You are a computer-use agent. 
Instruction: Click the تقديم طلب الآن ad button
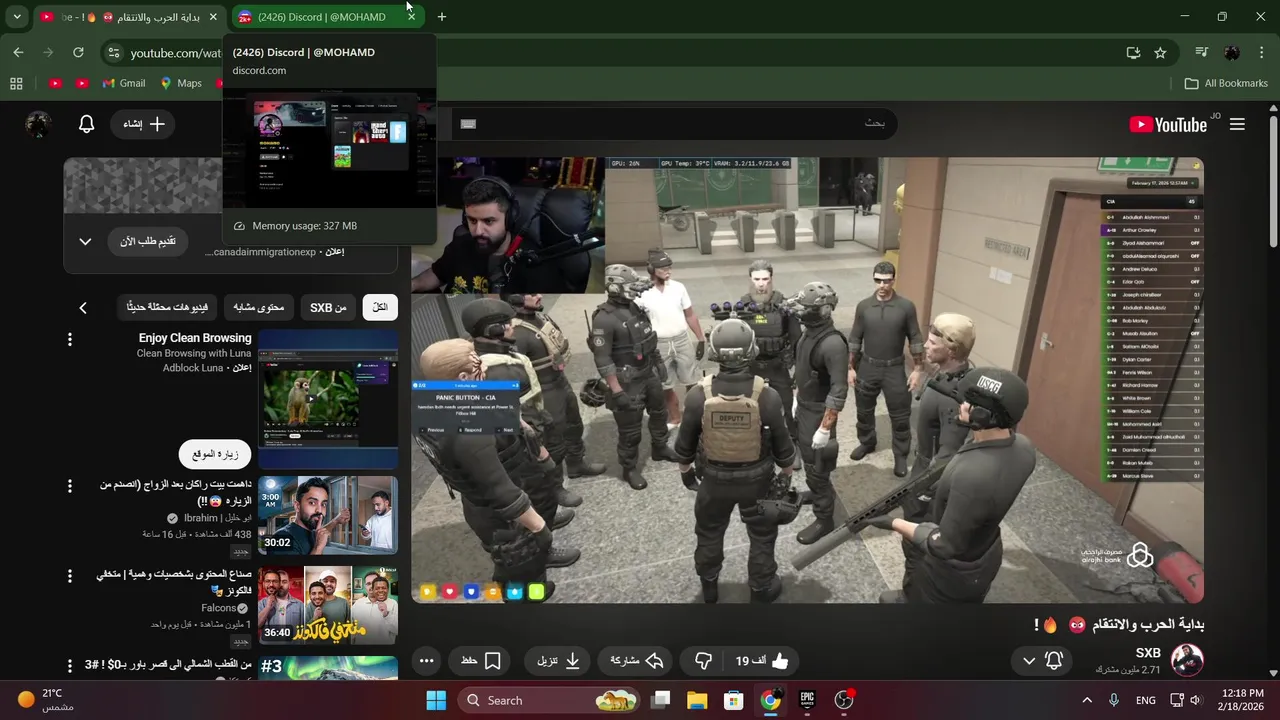(148, 241)
